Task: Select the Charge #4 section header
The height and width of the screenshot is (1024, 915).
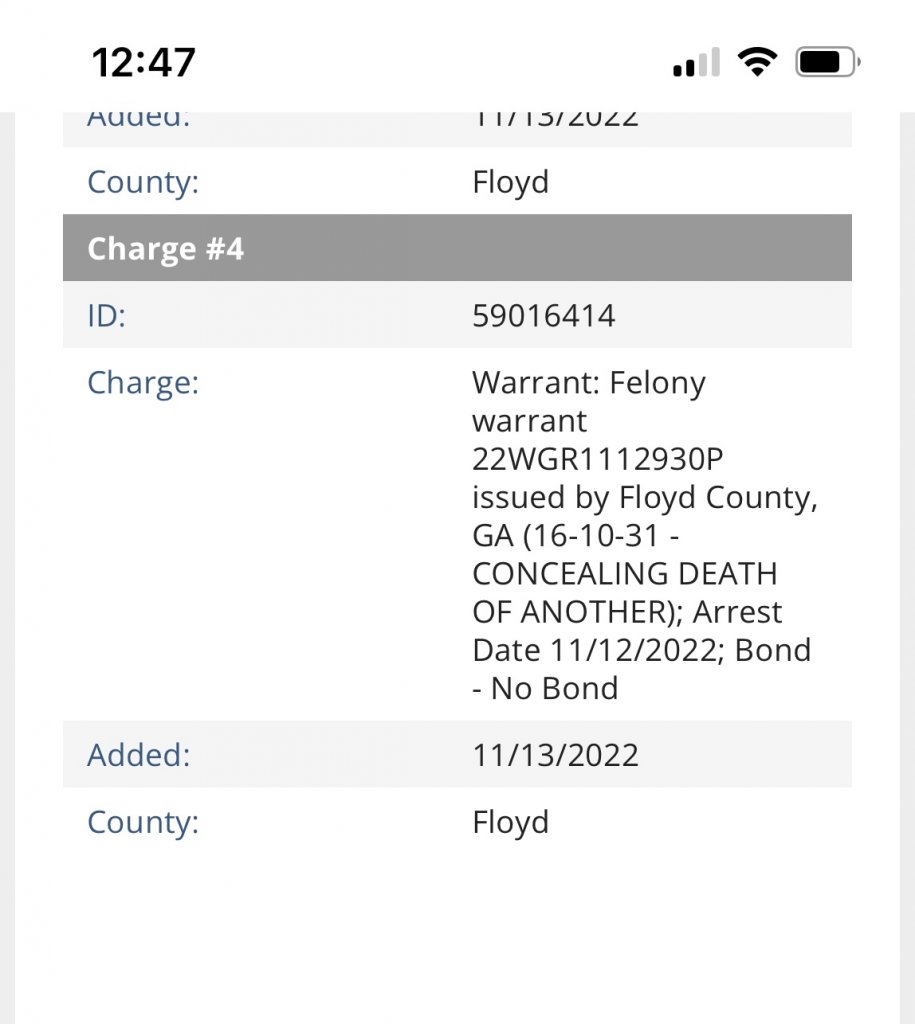Action: click(165, 249)
